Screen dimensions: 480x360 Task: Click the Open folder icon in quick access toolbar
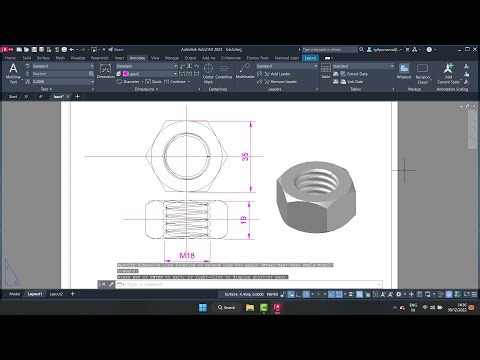pyautogui.click(x=27, y=50)
